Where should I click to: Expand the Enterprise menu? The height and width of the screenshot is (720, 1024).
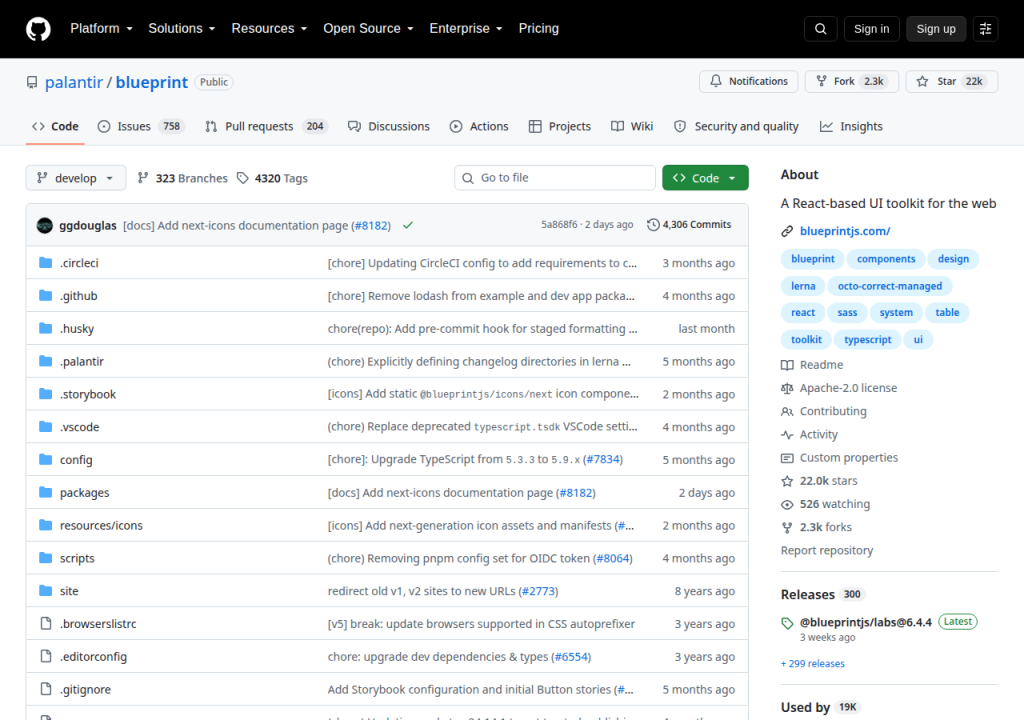[466, 29]
